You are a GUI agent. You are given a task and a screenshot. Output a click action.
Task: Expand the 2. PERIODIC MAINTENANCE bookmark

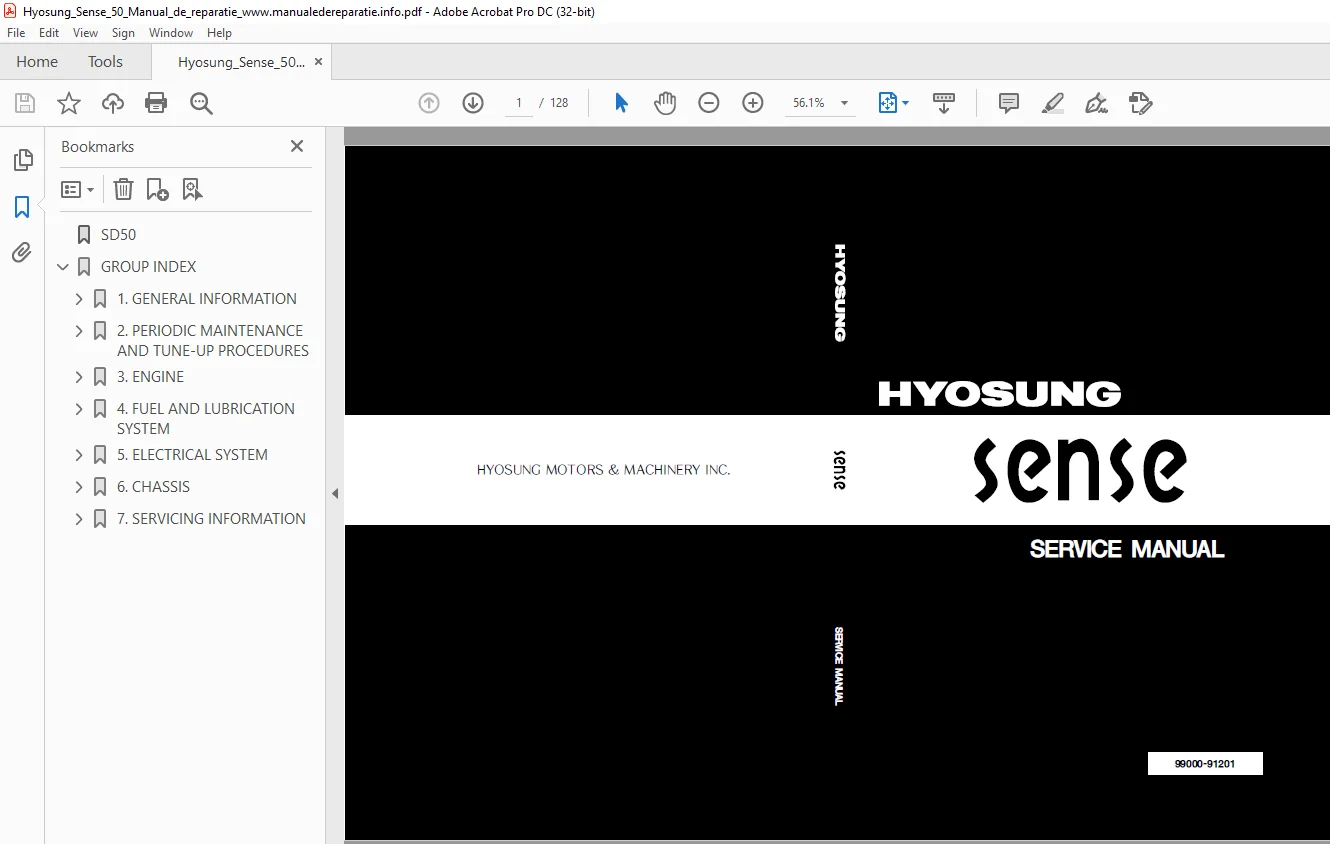[79, 331]
